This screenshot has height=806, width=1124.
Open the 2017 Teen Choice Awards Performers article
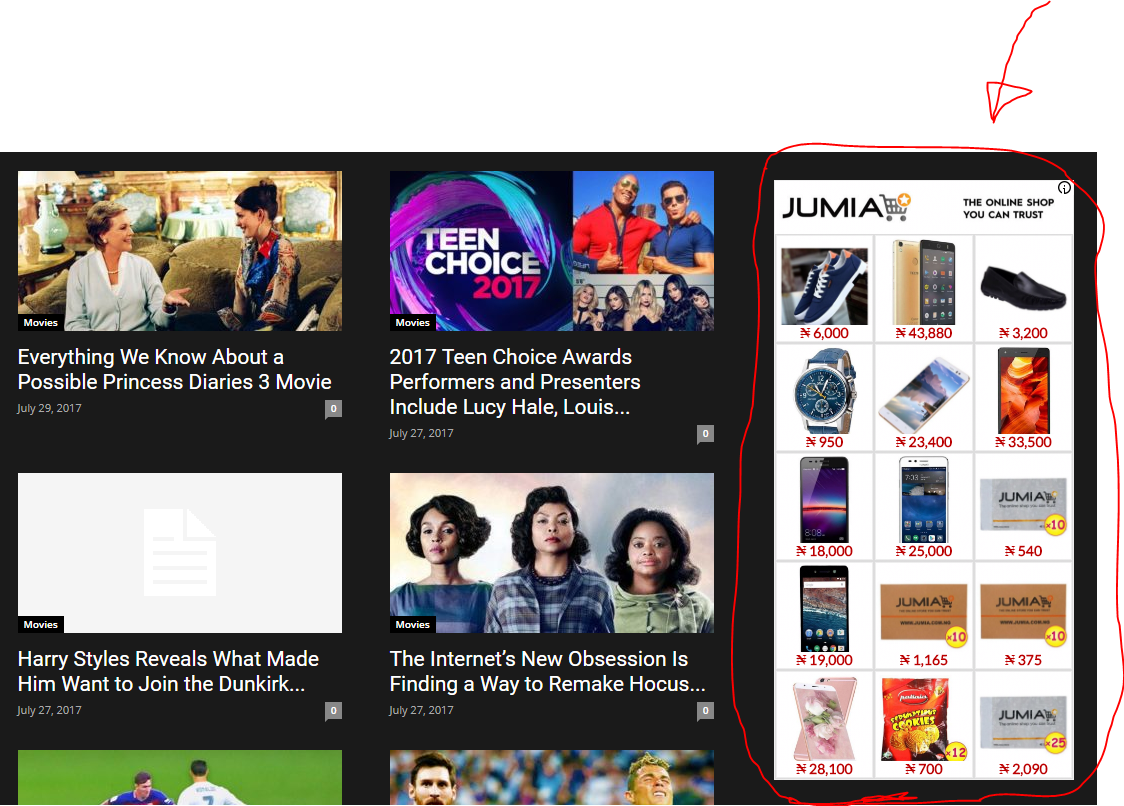(515, 381)
